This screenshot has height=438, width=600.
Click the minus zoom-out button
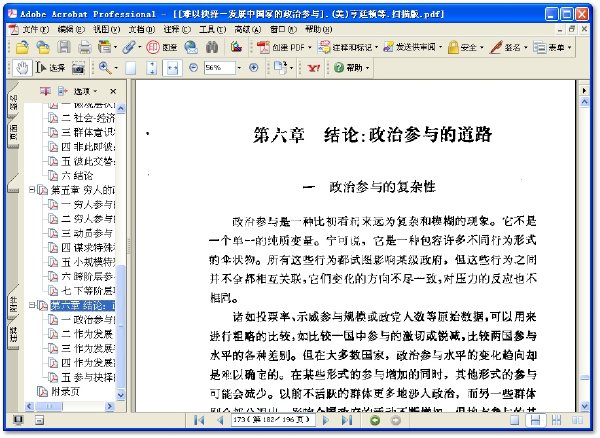[x=194, y=68]
